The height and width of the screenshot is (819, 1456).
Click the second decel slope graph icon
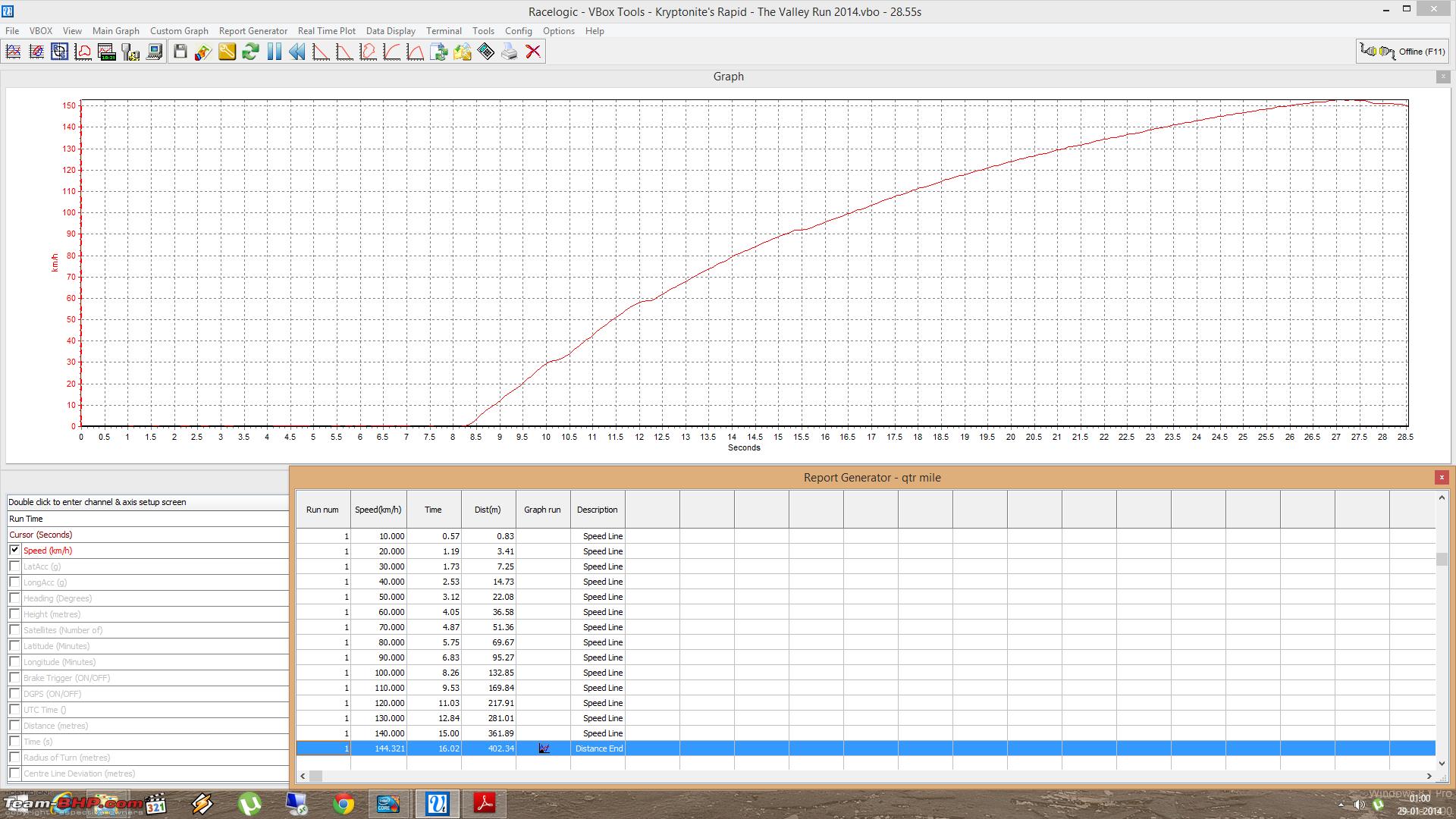[x=344, y=52]
